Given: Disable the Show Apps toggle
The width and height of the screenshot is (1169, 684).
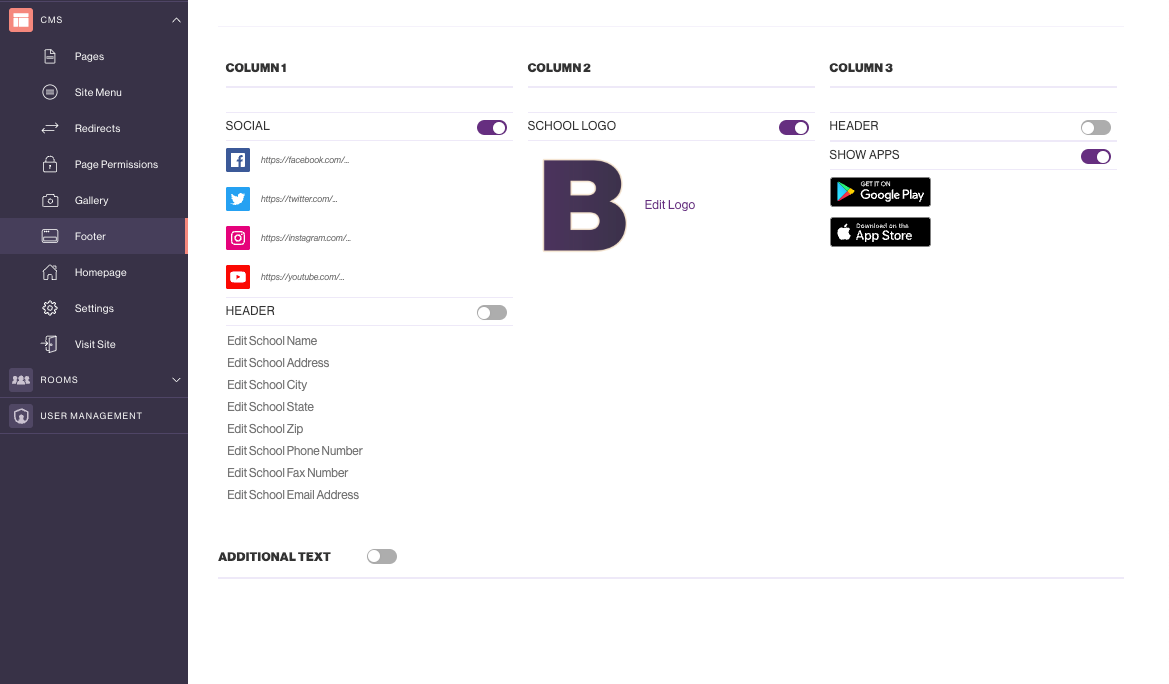Looking at the screenshot, I should [x=1096, y=156].
